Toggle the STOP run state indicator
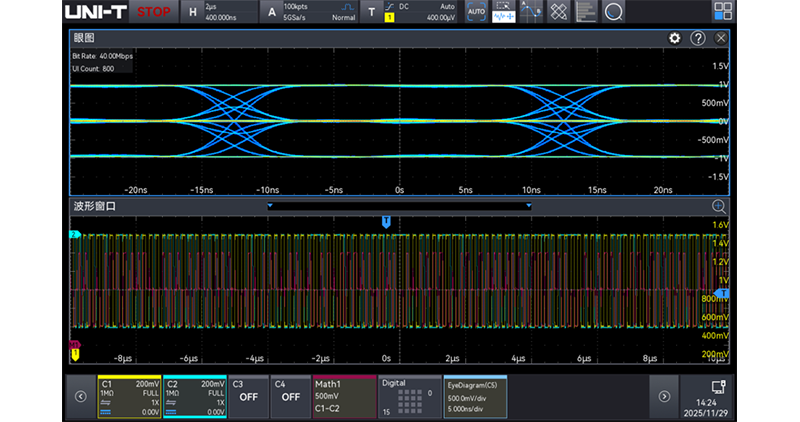Screen dimensions: 800x422 point(153,12)
